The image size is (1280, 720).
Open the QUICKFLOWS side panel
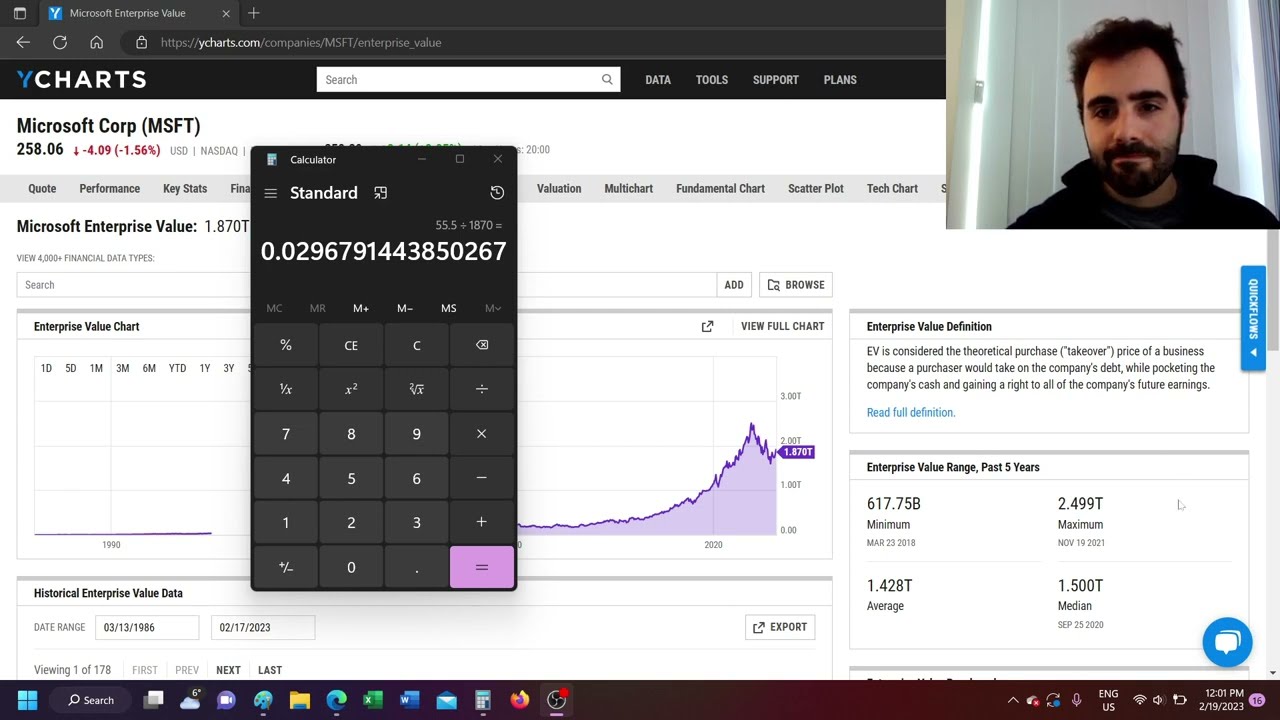coord(1253,318)
